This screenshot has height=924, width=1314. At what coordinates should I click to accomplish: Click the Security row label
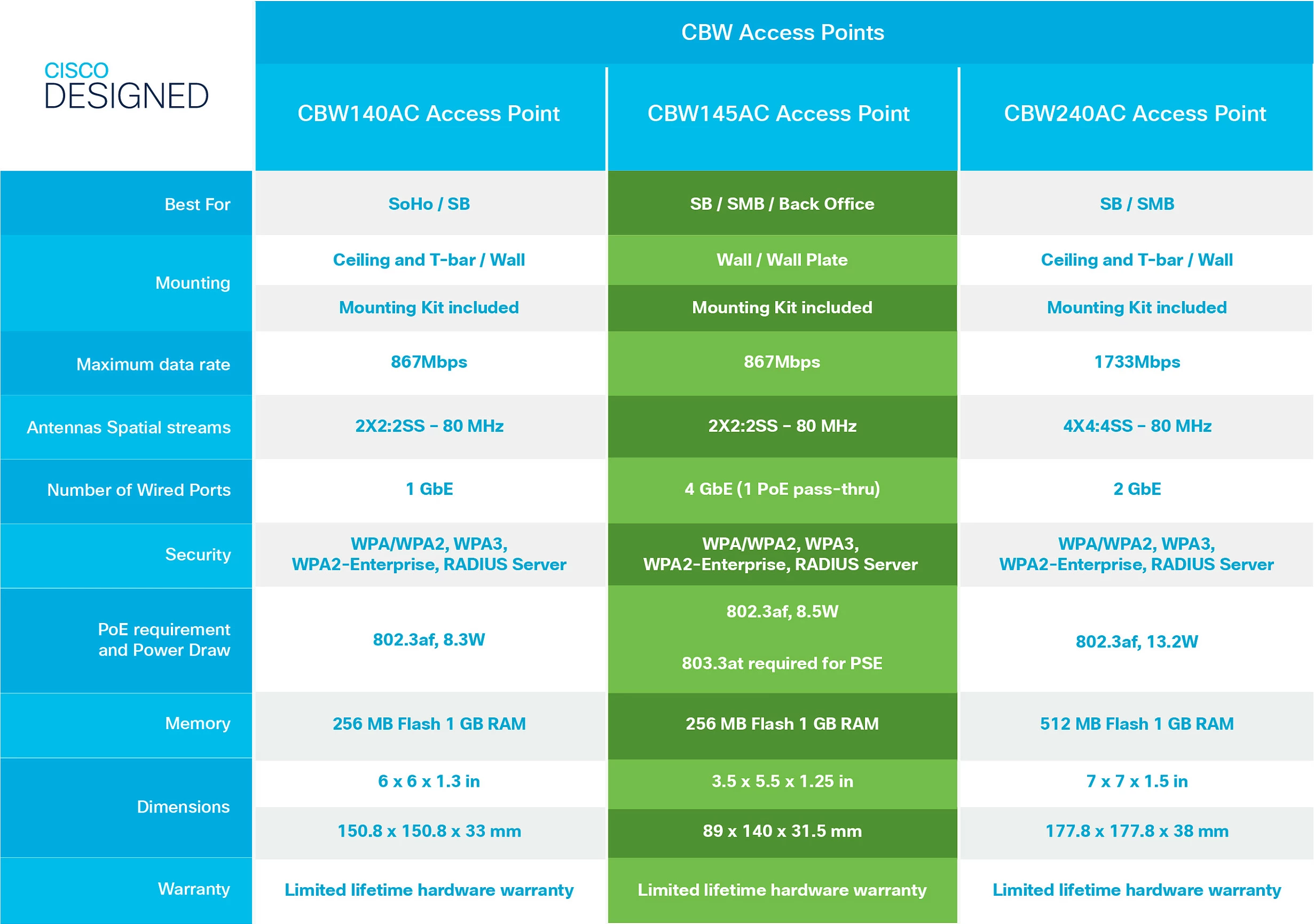click(198, 555)
